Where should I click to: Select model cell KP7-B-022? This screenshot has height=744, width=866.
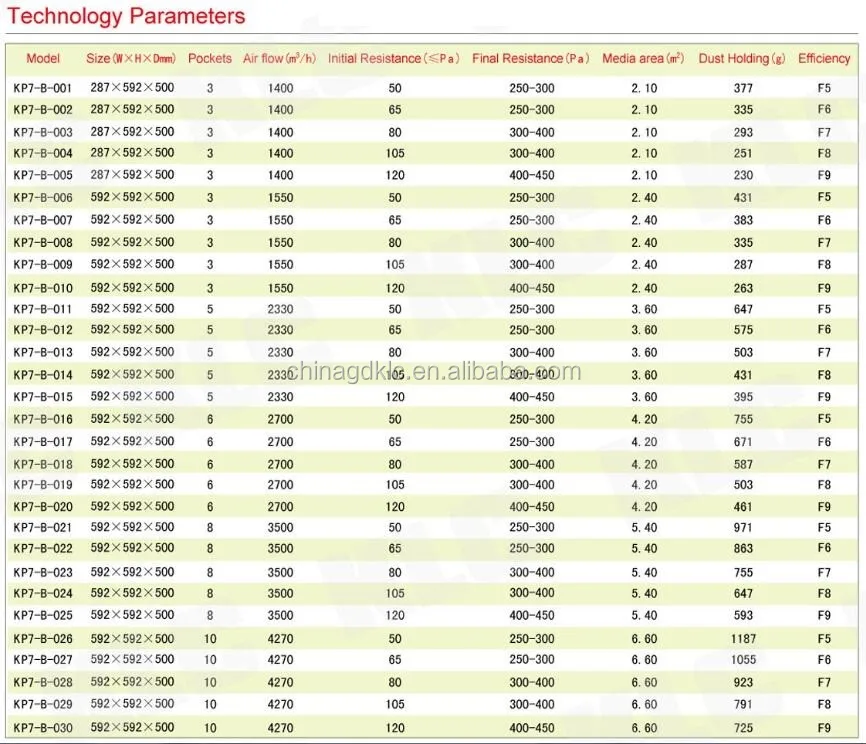[x=43, y=549]
